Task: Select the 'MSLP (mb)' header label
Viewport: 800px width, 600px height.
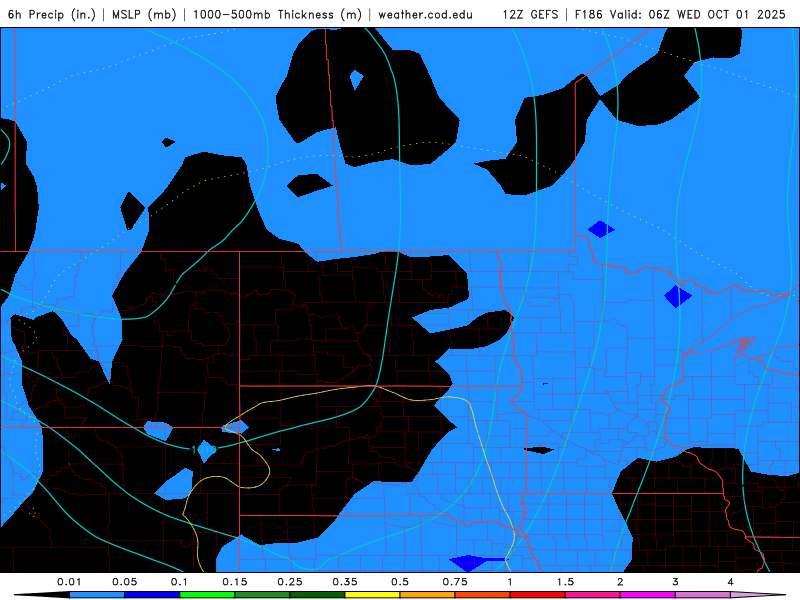Action: click(144, 14)
